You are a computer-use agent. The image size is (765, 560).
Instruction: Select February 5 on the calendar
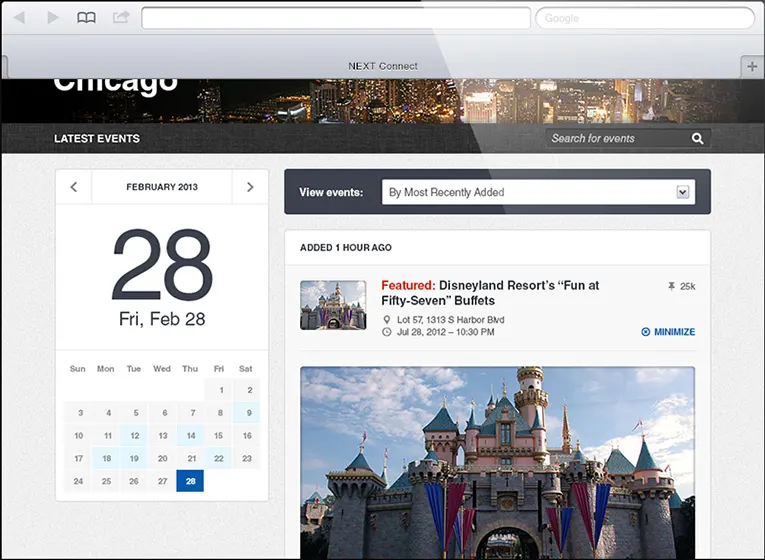[136, 413]
